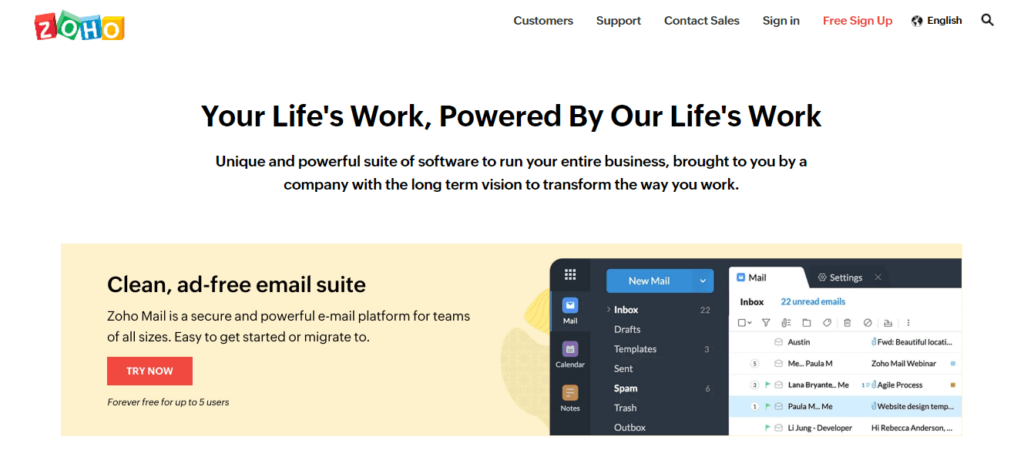Toggle the select-all checkbox in mail toolbar

742,323
